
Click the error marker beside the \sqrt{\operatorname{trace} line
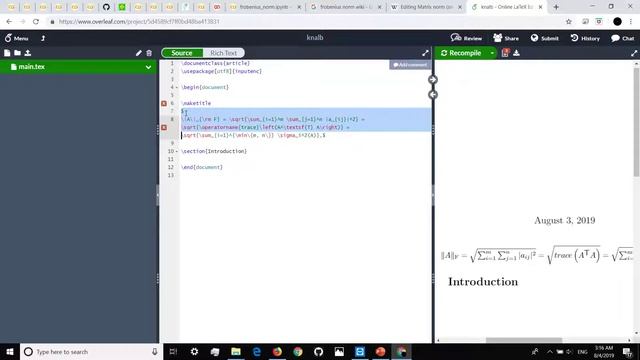pos(164,127)
